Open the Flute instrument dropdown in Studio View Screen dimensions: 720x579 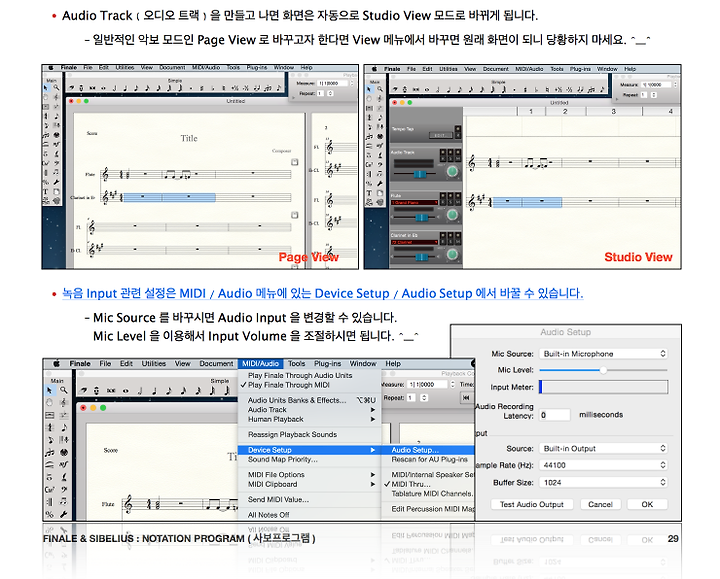tap(415, 202)
